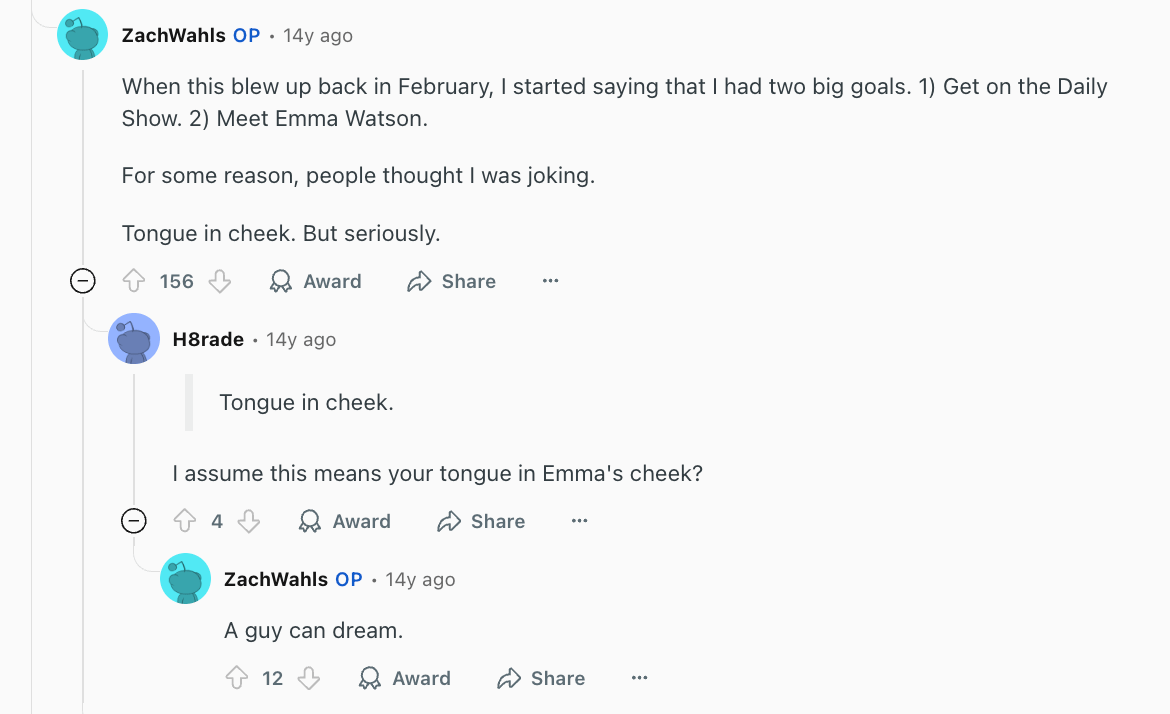The image size is (1170, 714).
Task: Share H8rade's comment
Action: pyautogui.click(x=481, y=521)
